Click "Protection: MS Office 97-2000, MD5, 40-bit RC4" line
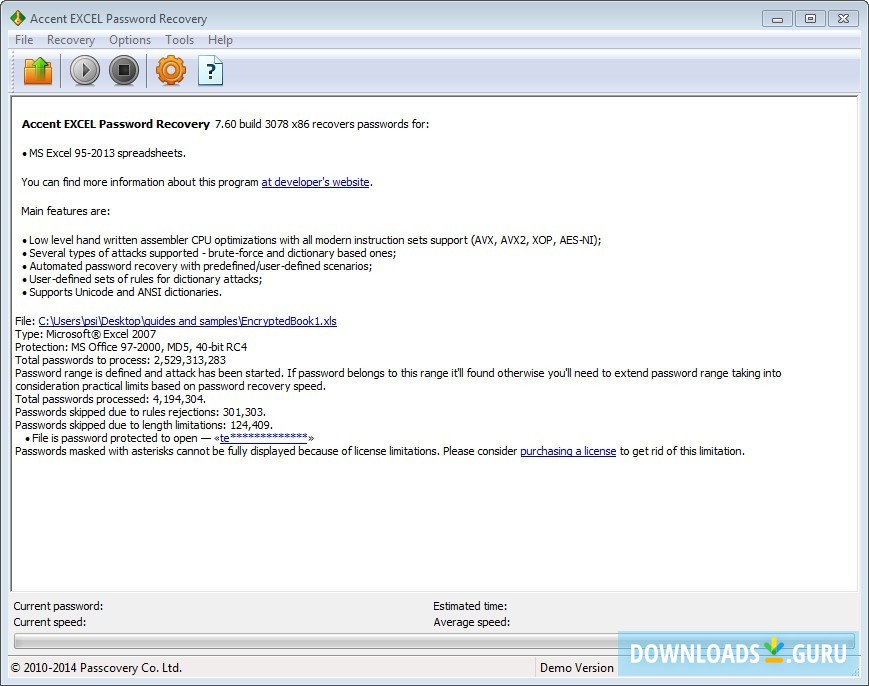Viewport: 869px width, 686px height. tap(131, 347)
